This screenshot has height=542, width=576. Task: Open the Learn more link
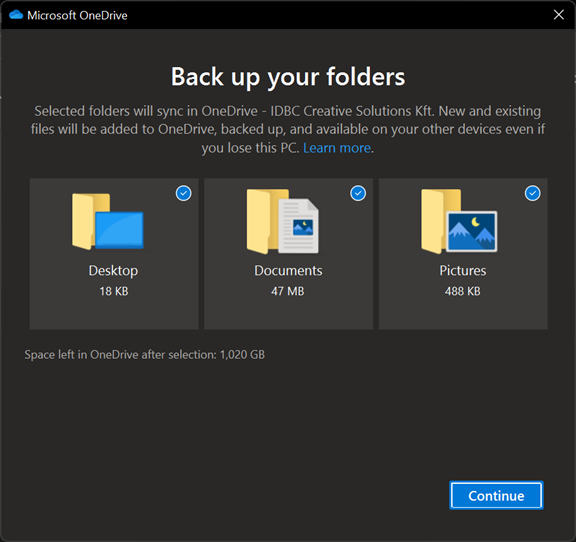[337, 148]
